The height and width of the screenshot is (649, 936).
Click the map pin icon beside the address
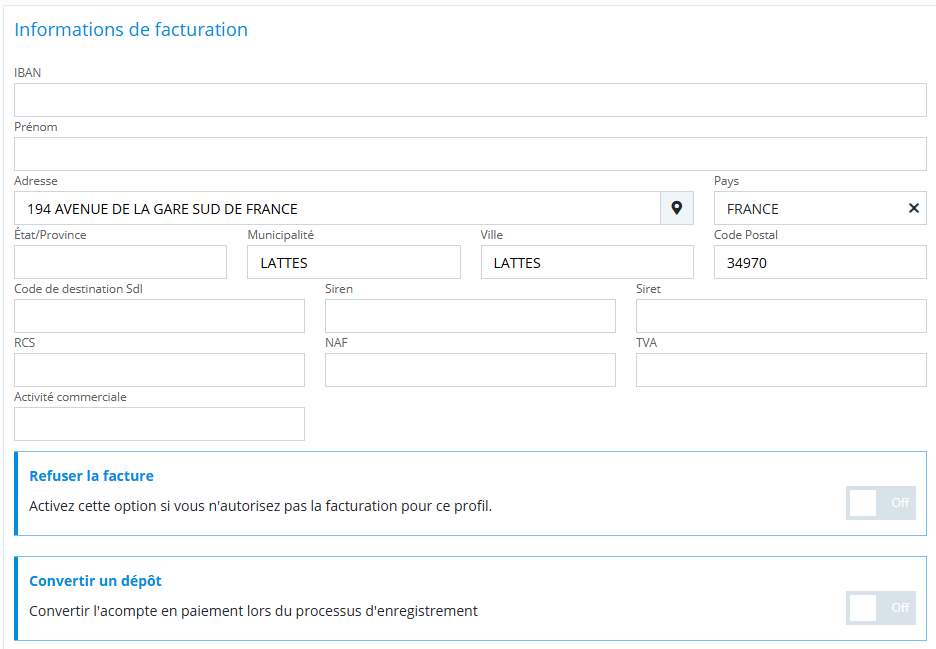677,208
